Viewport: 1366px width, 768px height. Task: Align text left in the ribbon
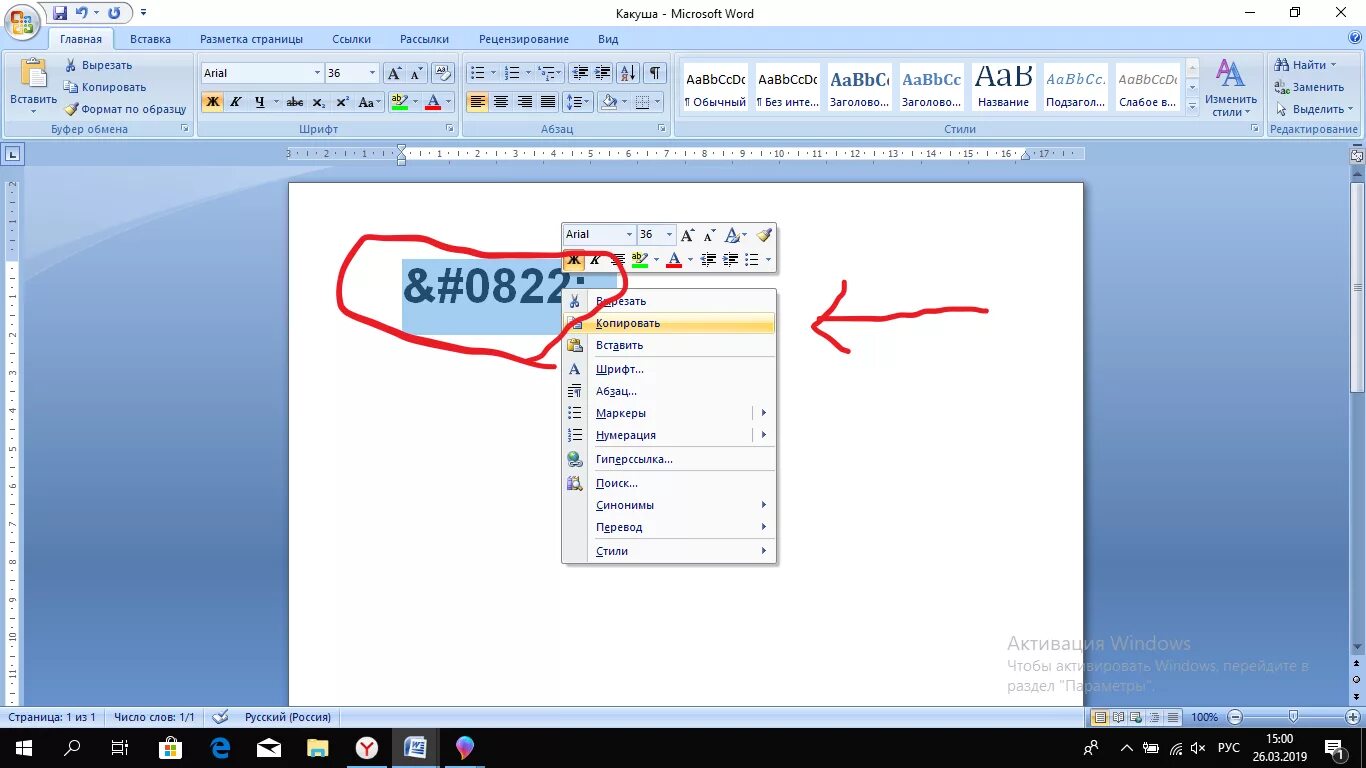click(x=478, y=102)
